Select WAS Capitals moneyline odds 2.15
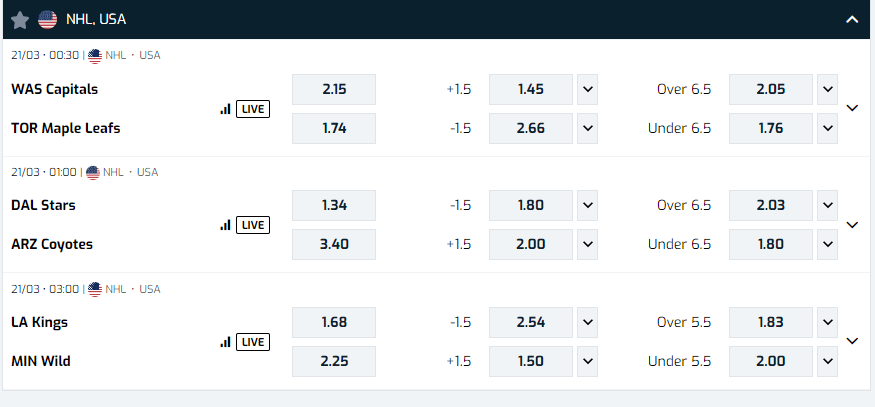The height and width of the screenshot is (407, 875). (334, 89)
